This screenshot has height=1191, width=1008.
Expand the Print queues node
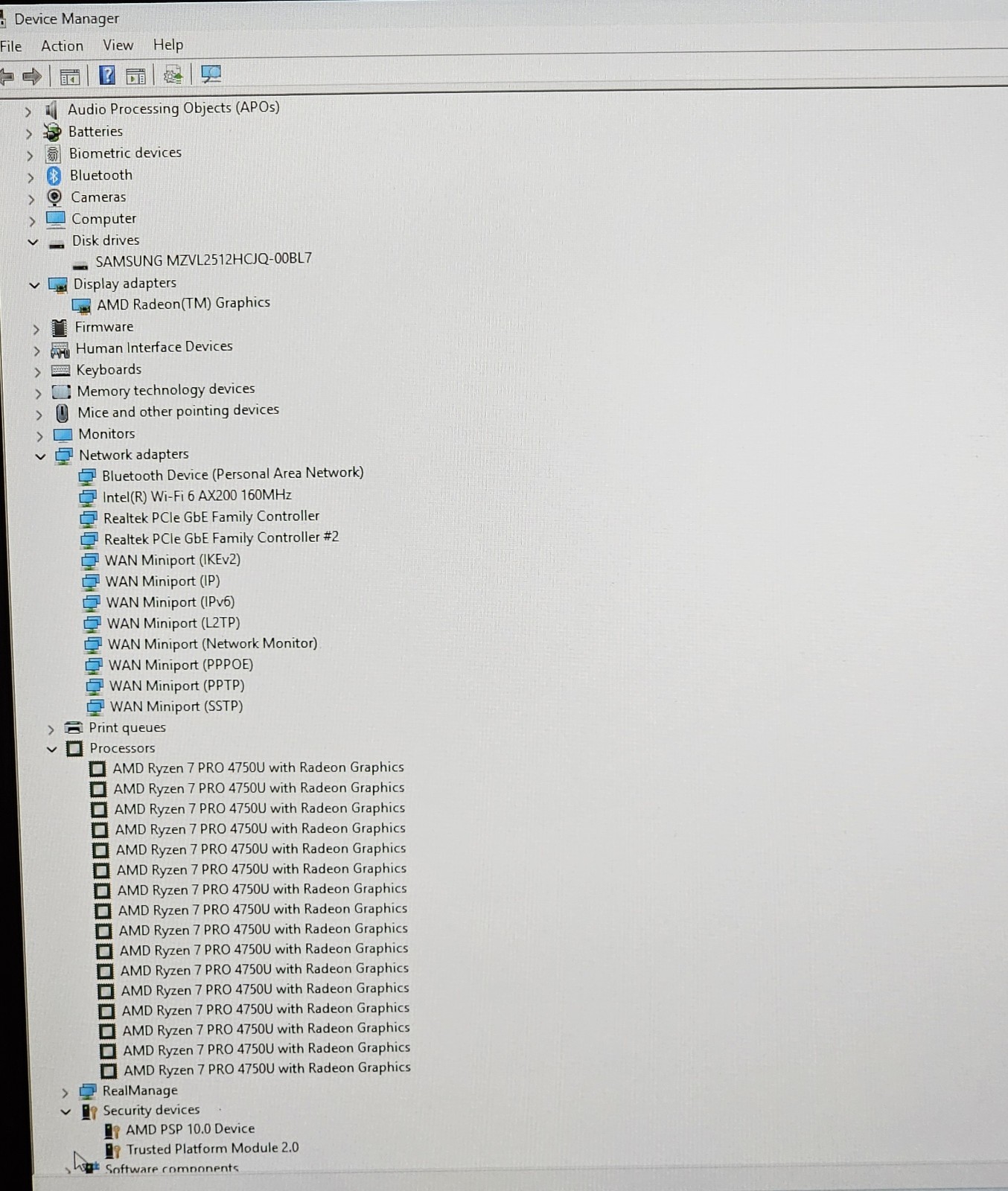[x=51, y=729]
